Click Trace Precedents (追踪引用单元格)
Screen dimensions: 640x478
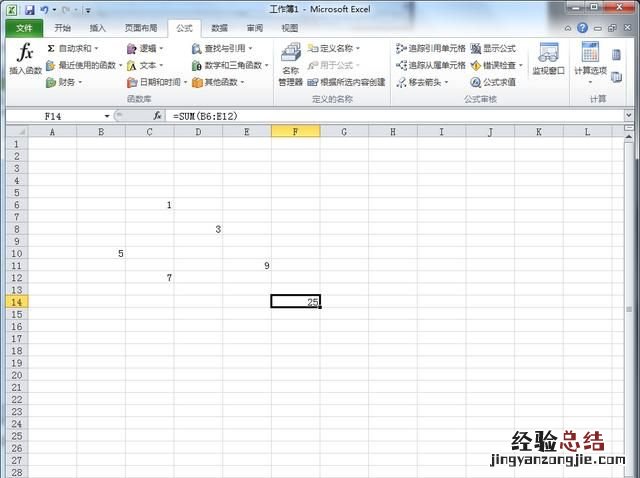coord(430,48)
